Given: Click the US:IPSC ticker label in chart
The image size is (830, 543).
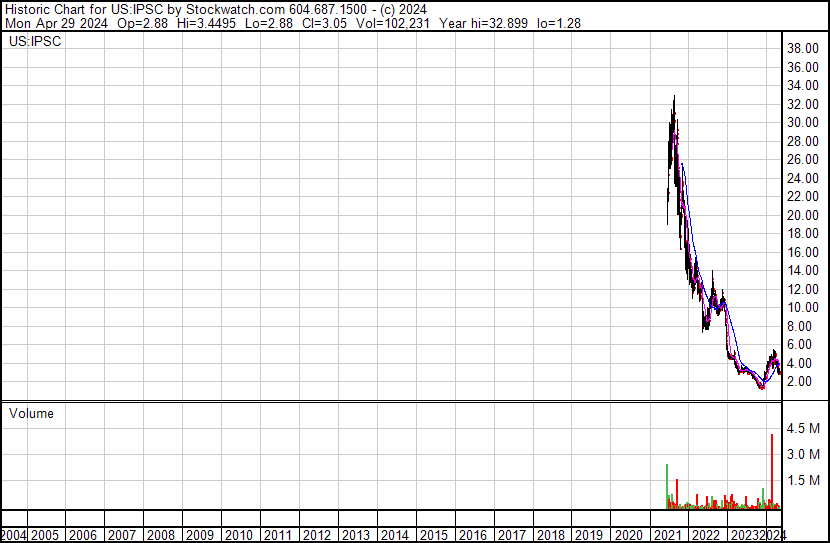Looking at the screenshot, I should pyautogui.click(x=33, y=43).
